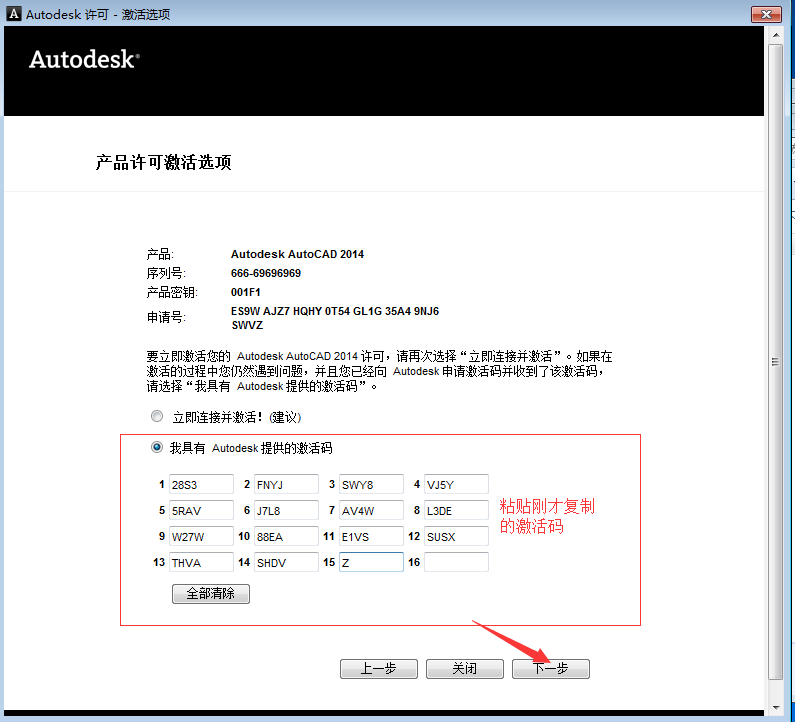
Task: Click the vertical scrollbar thumb
Action: click(x=775, y=360)
